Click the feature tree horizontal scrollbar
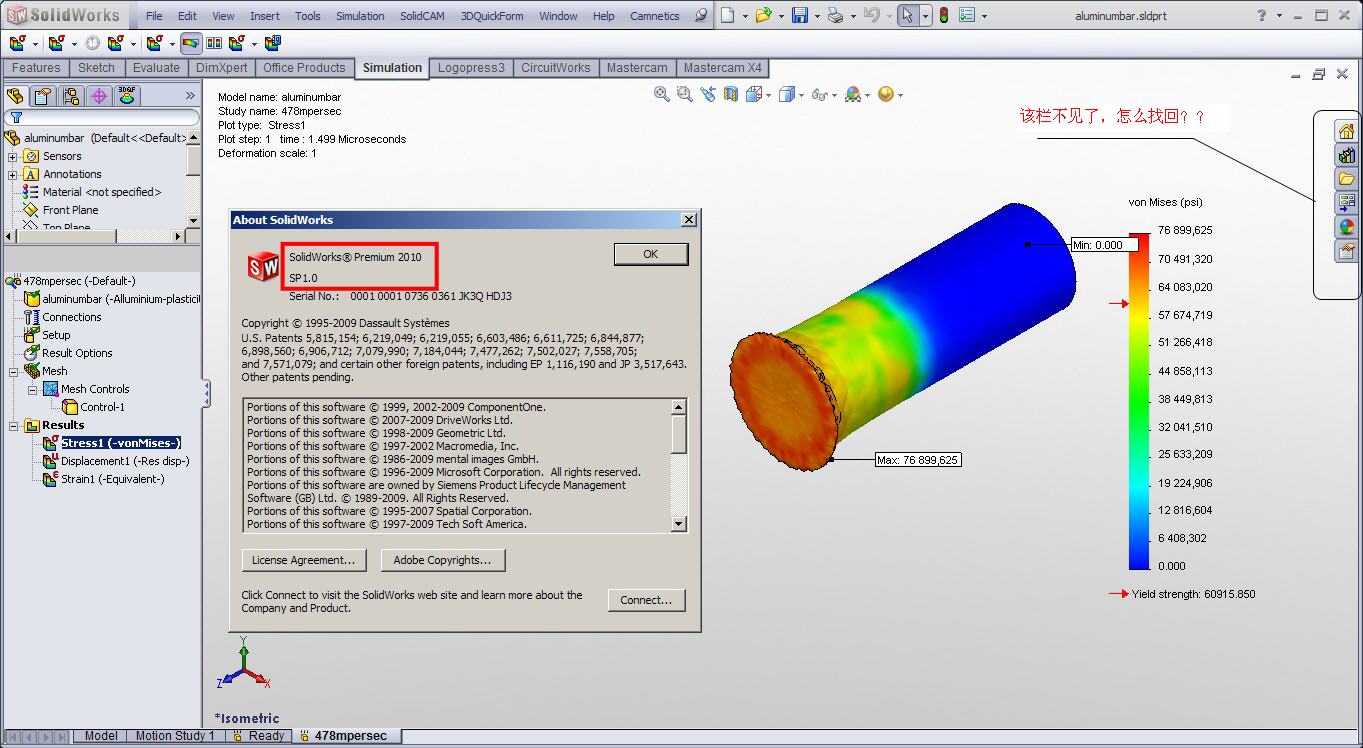 click(x=95, y=236)
